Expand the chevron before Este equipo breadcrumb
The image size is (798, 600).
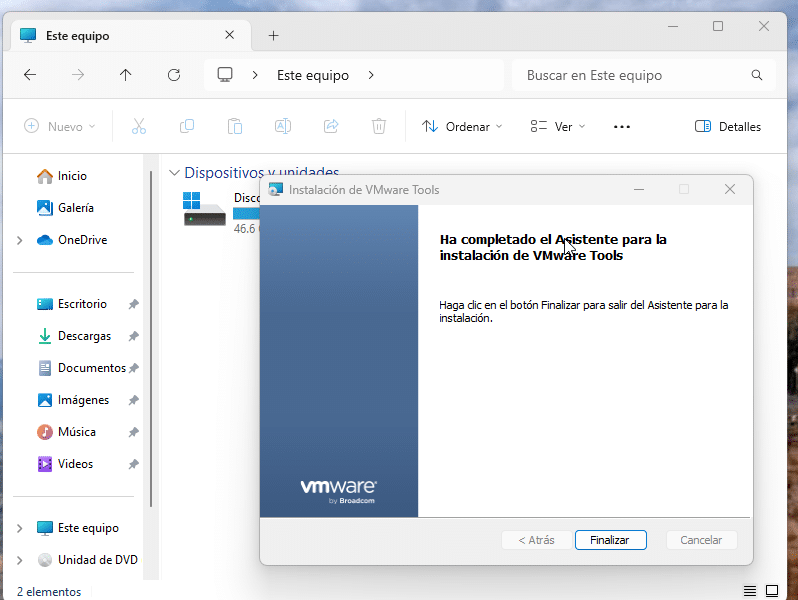(x=255, y=75)
